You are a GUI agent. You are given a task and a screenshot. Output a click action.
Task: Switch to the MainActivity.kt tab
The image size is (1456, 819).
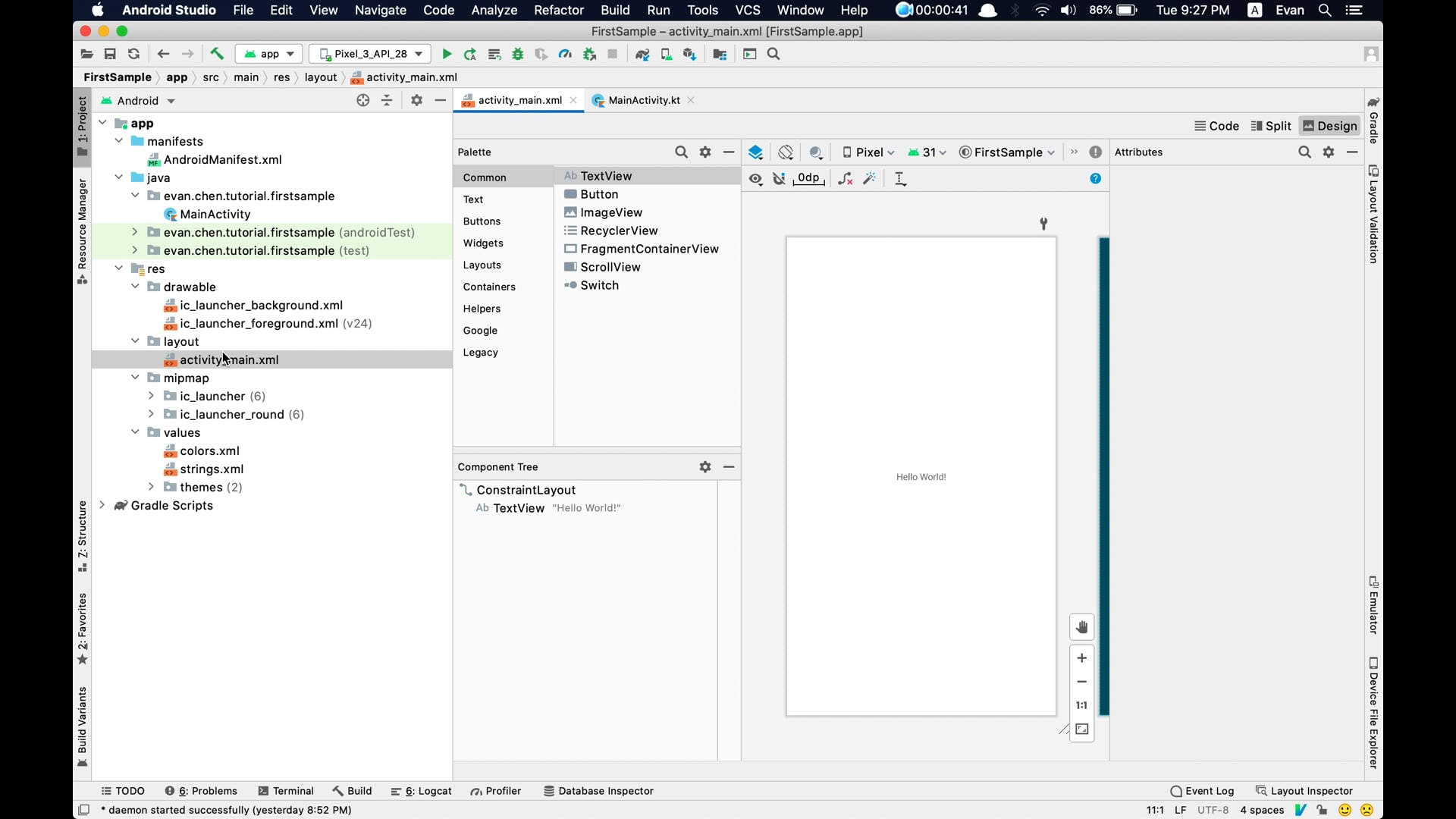click(643, 100)
